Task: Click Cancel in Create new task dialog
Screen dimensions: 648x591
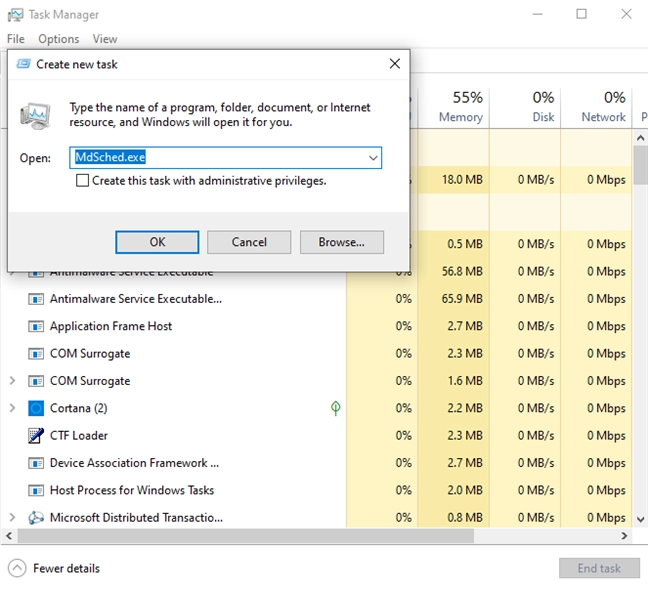Action: coord(249,242)
